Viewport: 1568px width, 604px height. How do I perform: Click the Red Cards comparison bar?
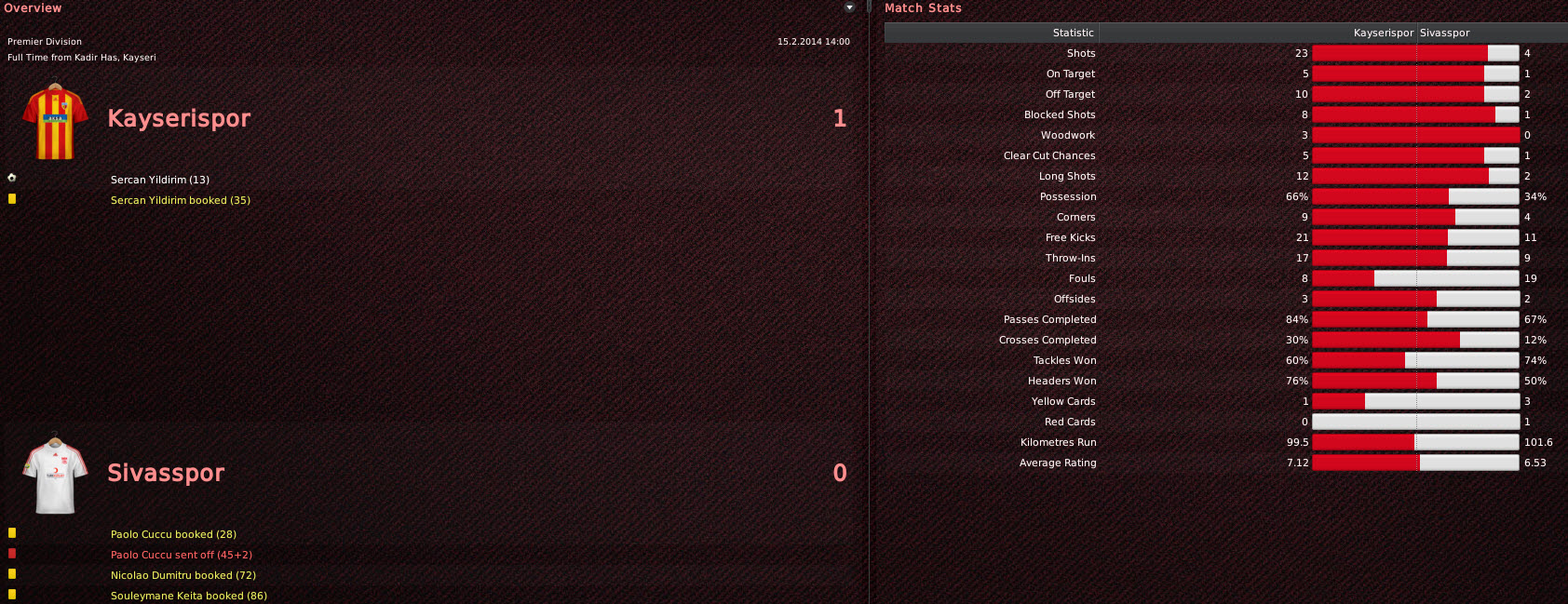(1415, 422)
